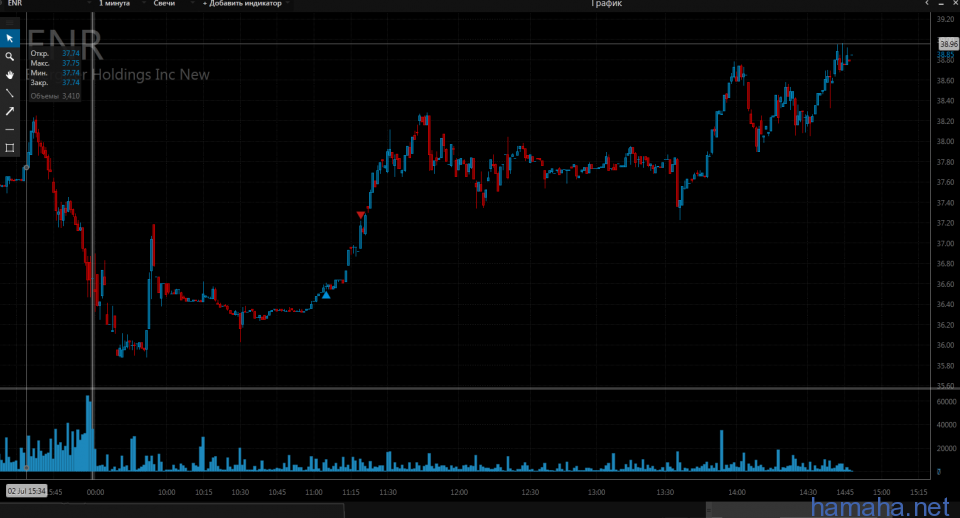
Task: Click the 39.20 price axis label
Action: [945, 20]
